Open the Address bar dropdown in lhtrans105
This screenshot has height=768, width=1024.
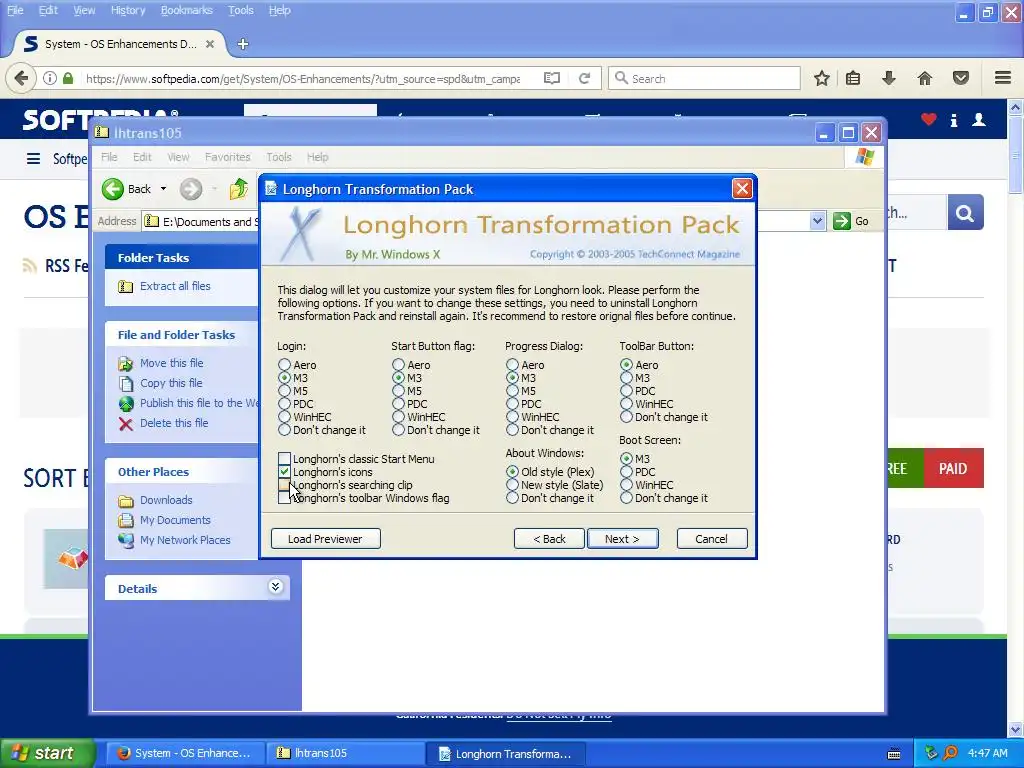pyautogui.click(x=817, y=221)
